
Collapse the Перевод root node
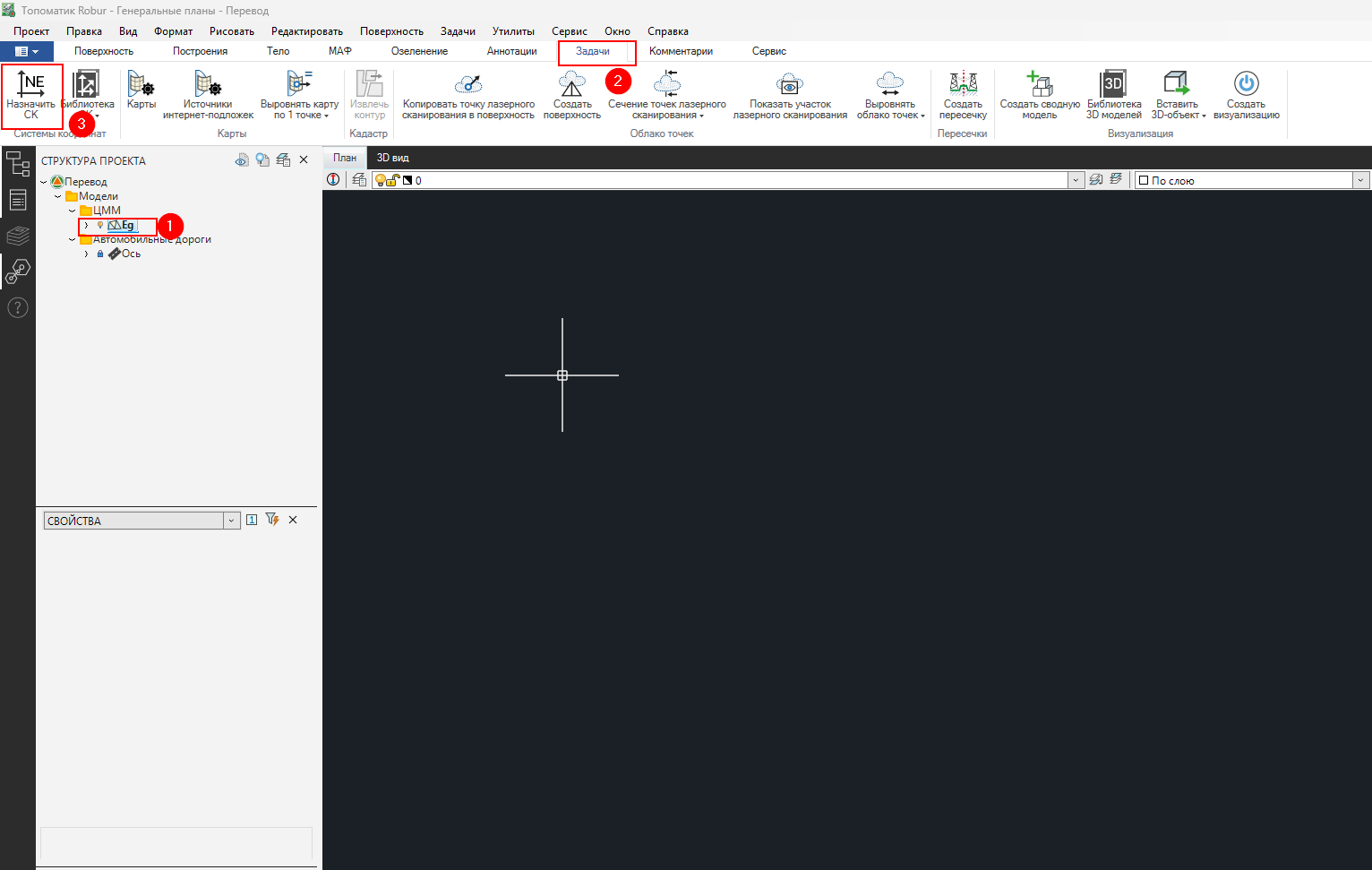point(43,182)
